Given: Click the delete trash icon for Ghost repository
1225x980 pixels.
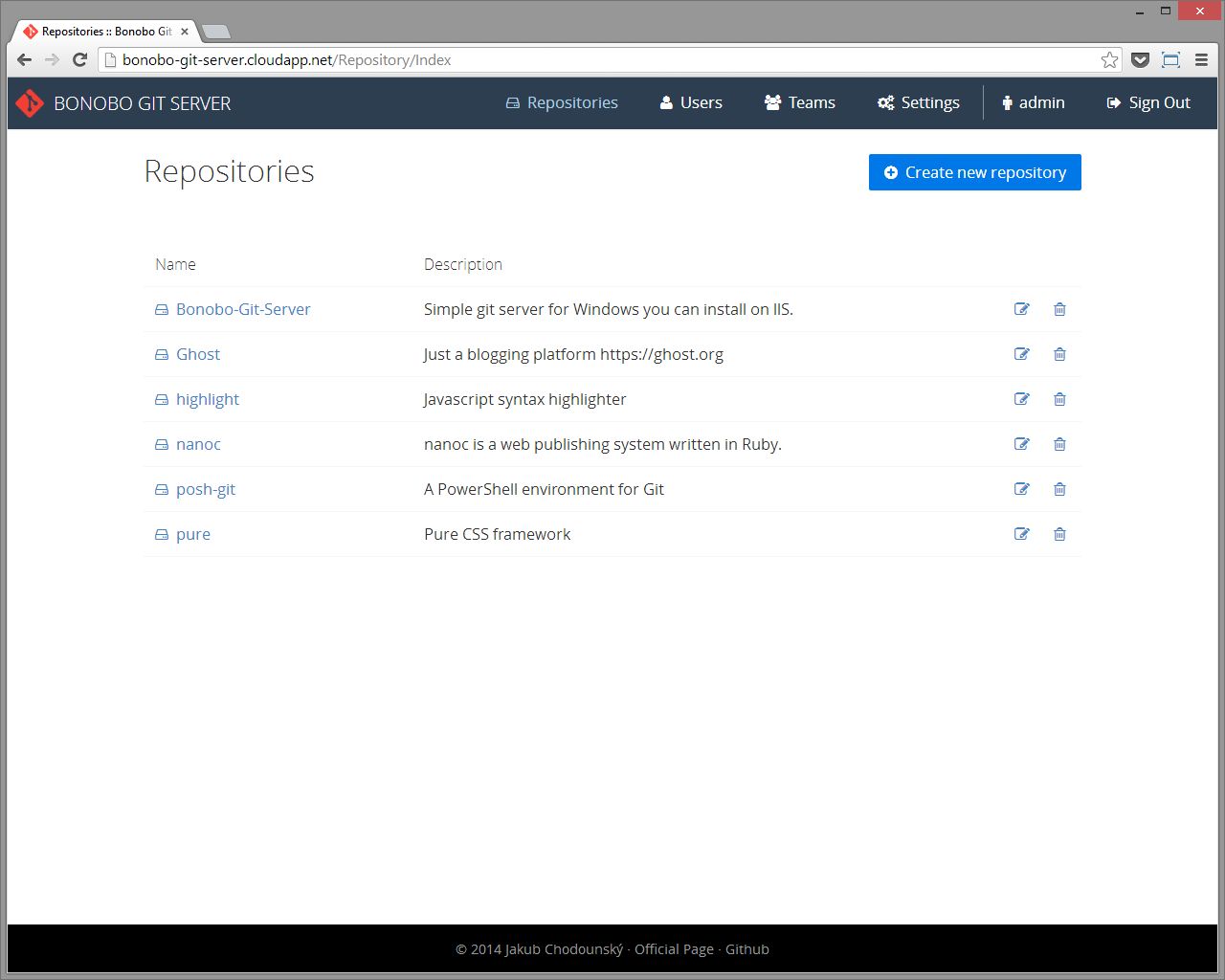Looking at the screenshot, I should [x=1059, y=354].
